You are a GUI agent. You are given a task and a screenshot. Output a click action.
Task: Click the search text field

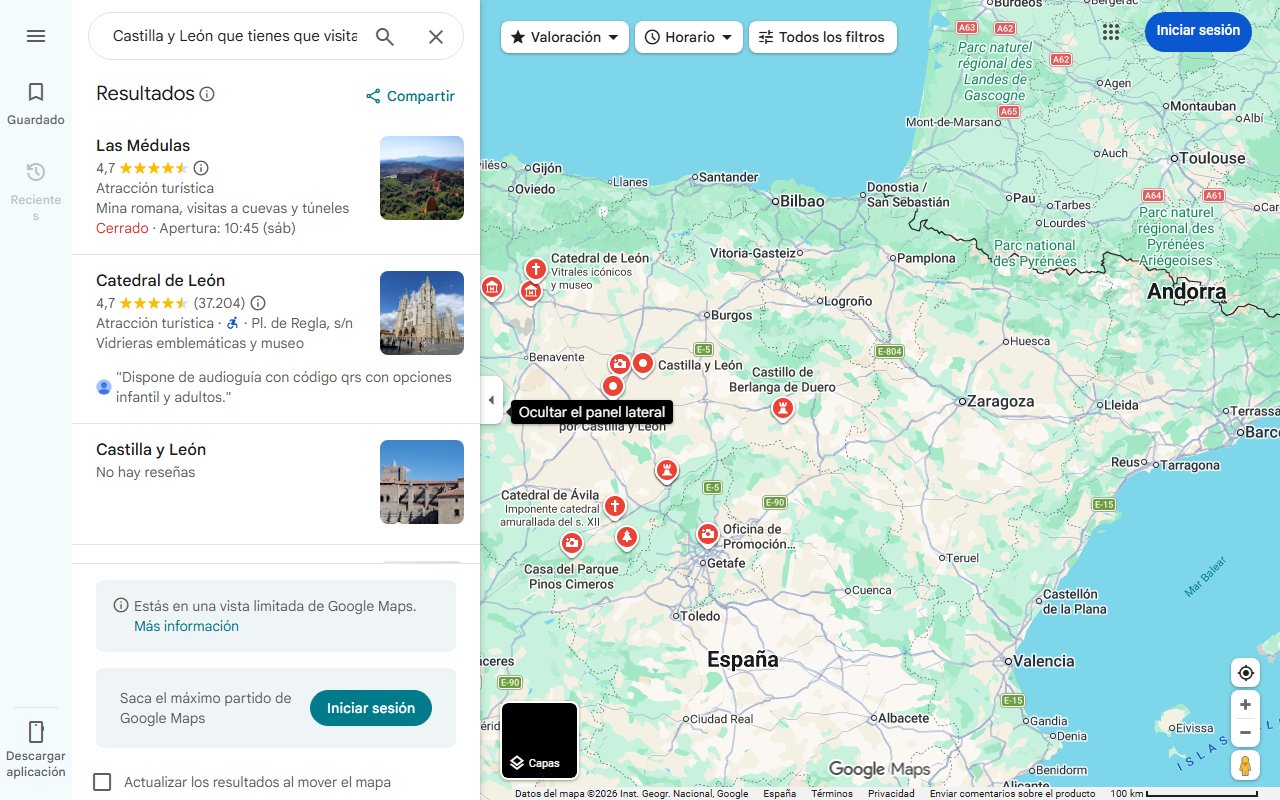[x=235, y=36]
